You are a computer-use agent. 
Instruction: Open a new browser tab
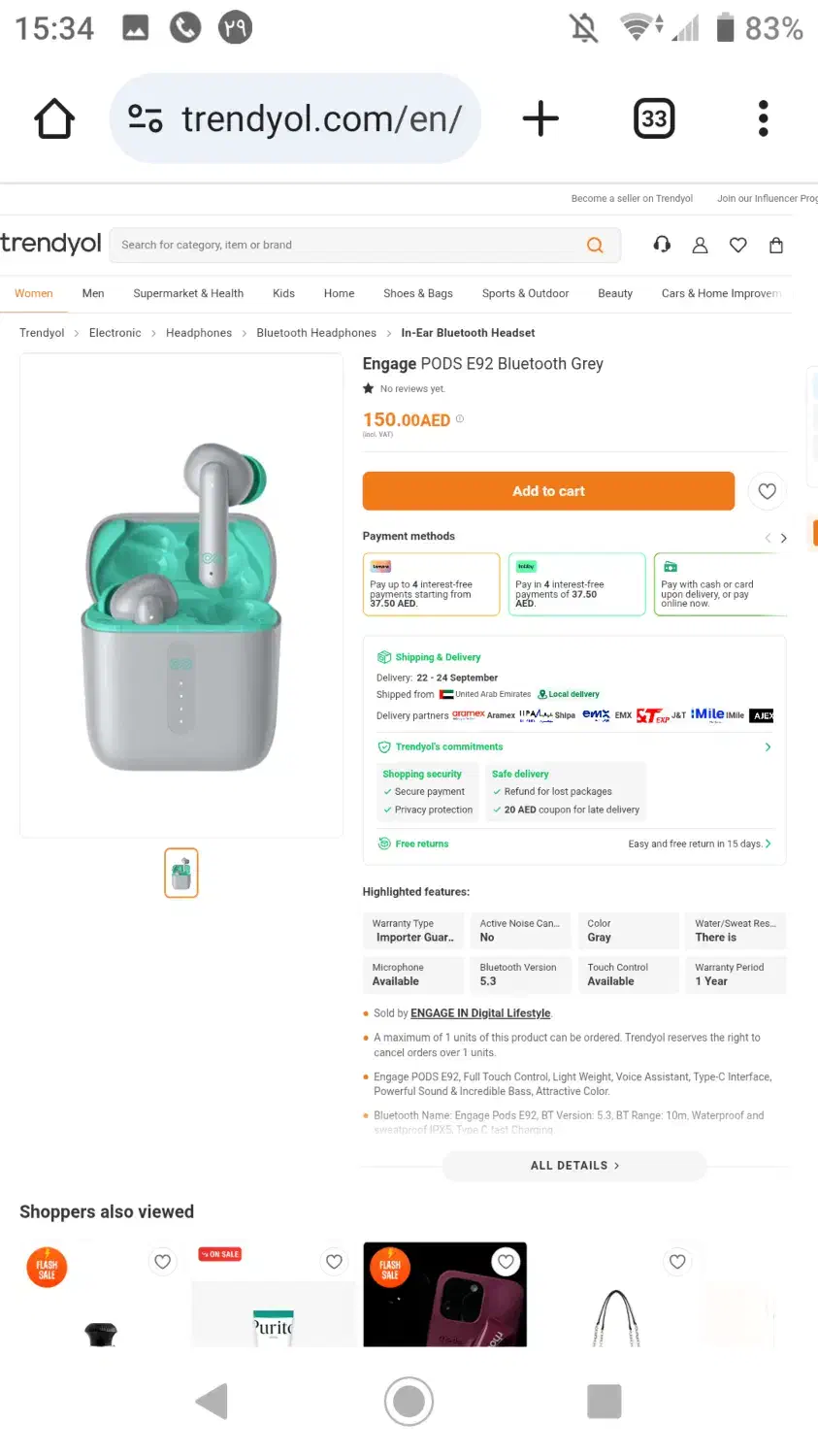click(x=540, y=119)
